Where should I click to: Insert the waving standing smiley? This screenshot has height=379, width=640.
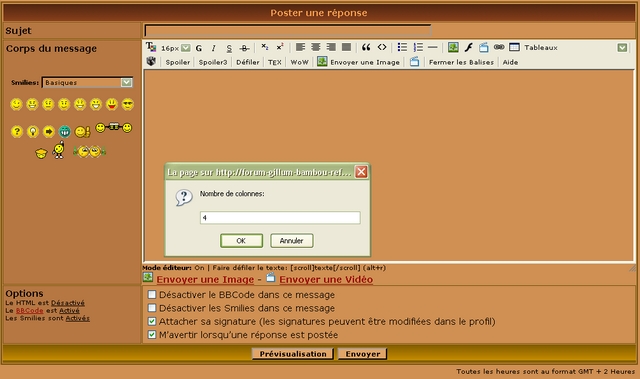click(x=59, y=150)
